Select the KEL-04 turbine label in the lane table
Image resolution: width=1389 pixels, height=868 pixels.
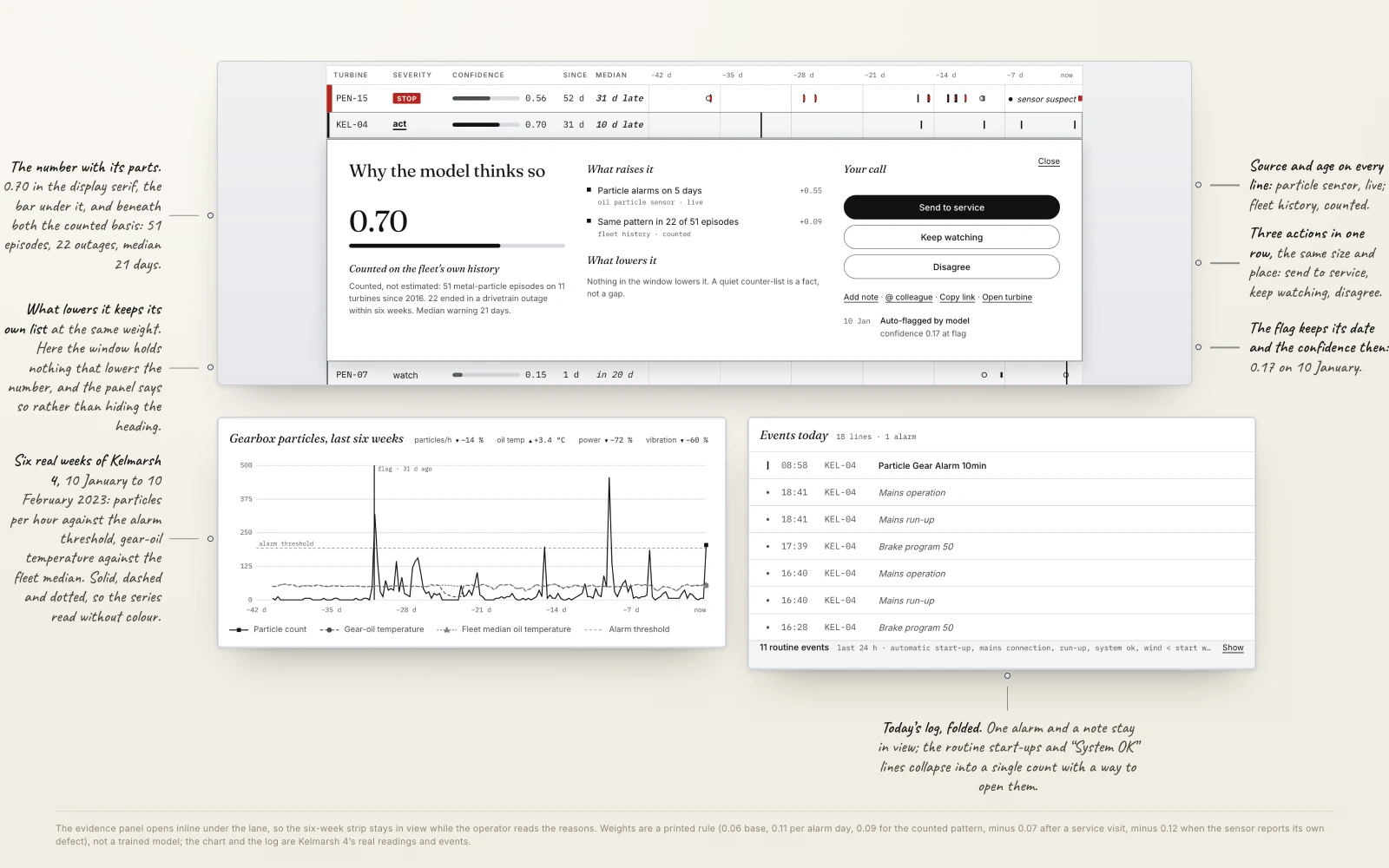[x=352, y=125]
